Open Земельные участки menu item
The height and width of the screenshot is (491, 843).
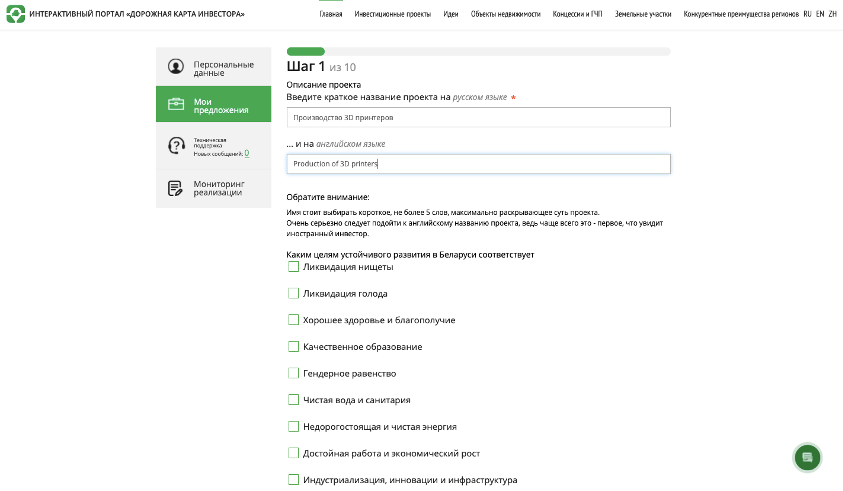pos(643,14)
